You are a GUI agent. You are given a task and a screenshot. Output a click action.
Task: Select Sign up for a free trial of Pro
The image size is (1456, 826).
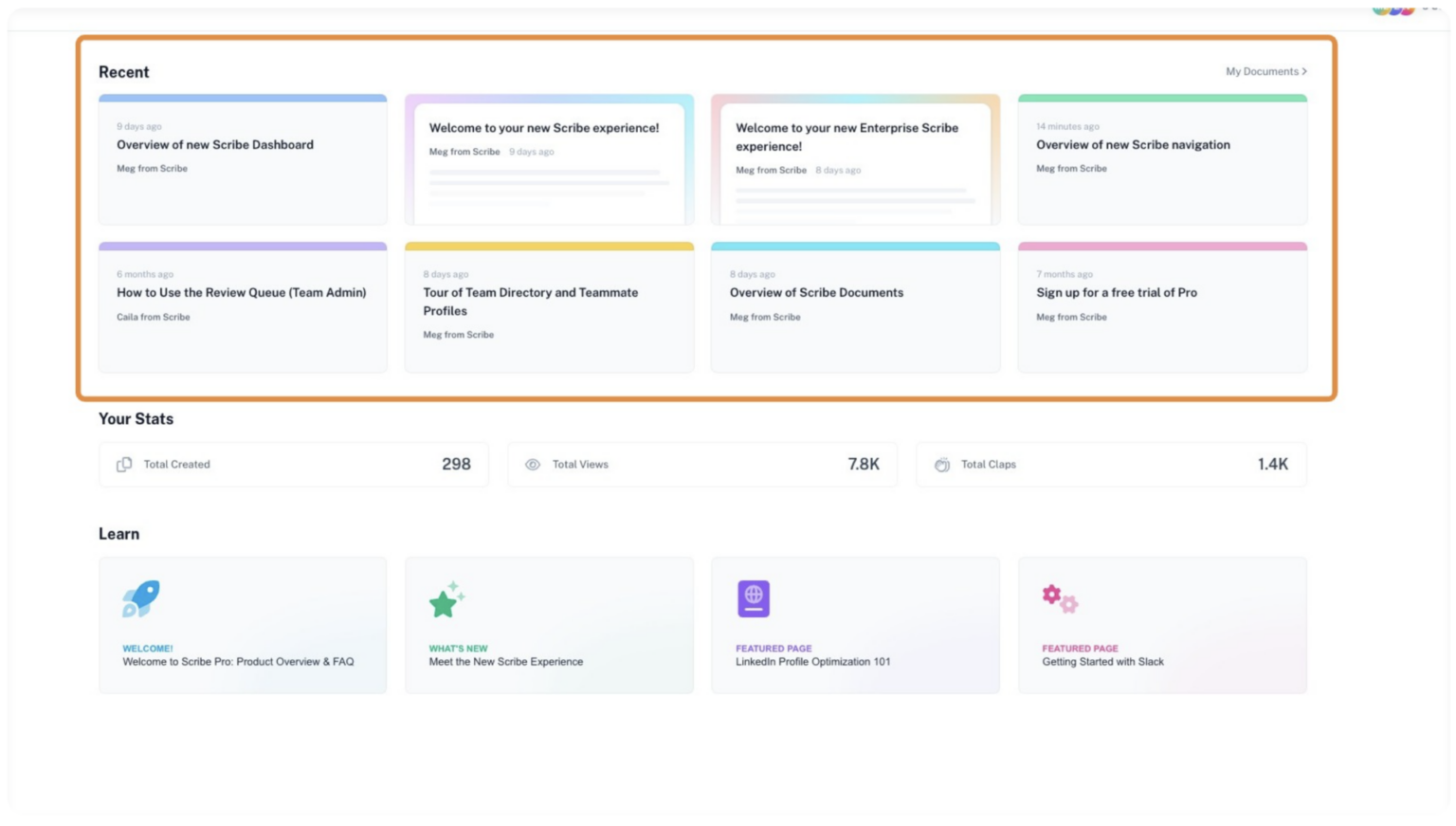pyautogui.click(x=1162, y=307)
